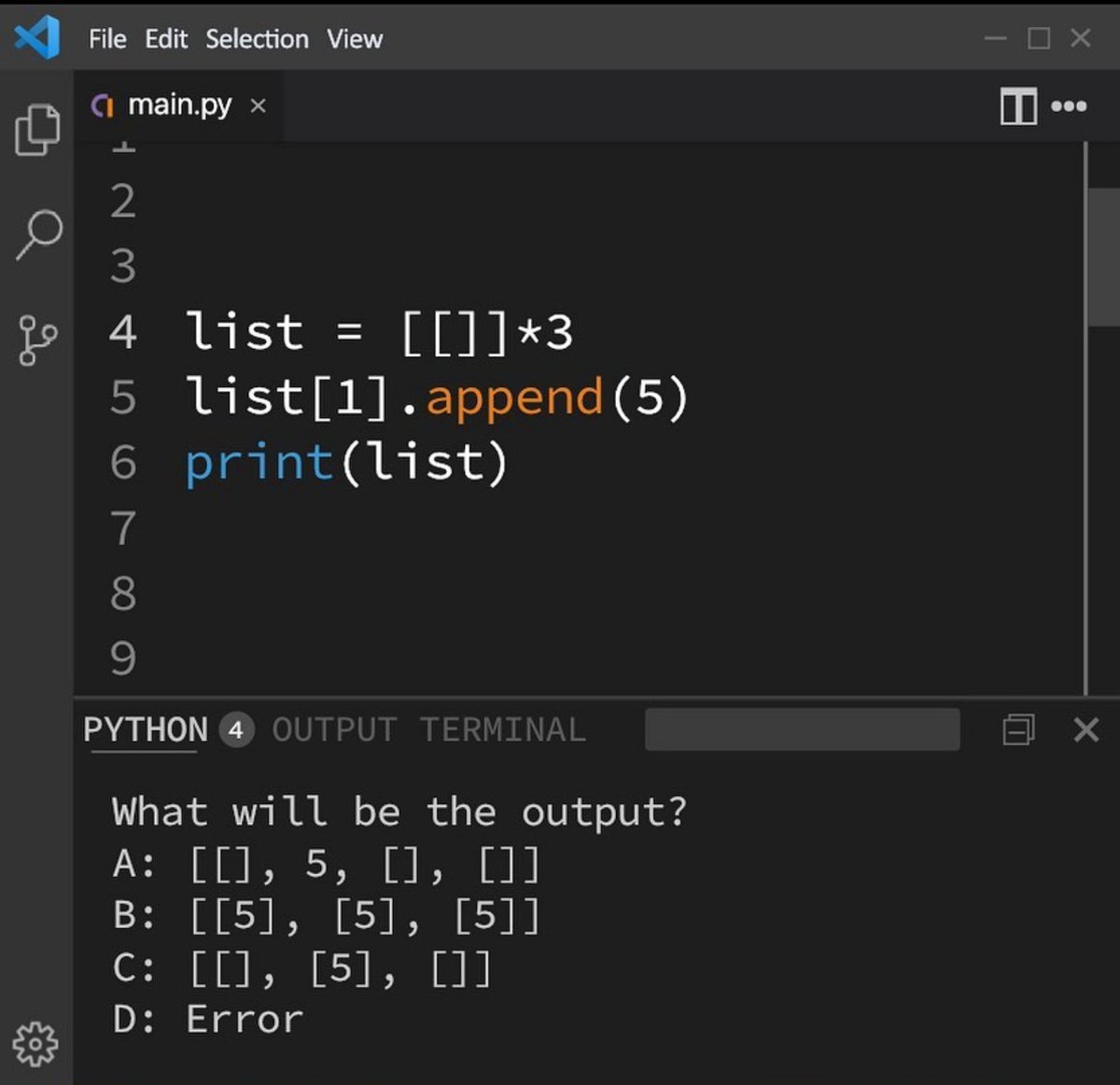The image size is (1120, 1085).
Task: Click the PYTHON tab badge showing 4
Action: click(236, 730)
